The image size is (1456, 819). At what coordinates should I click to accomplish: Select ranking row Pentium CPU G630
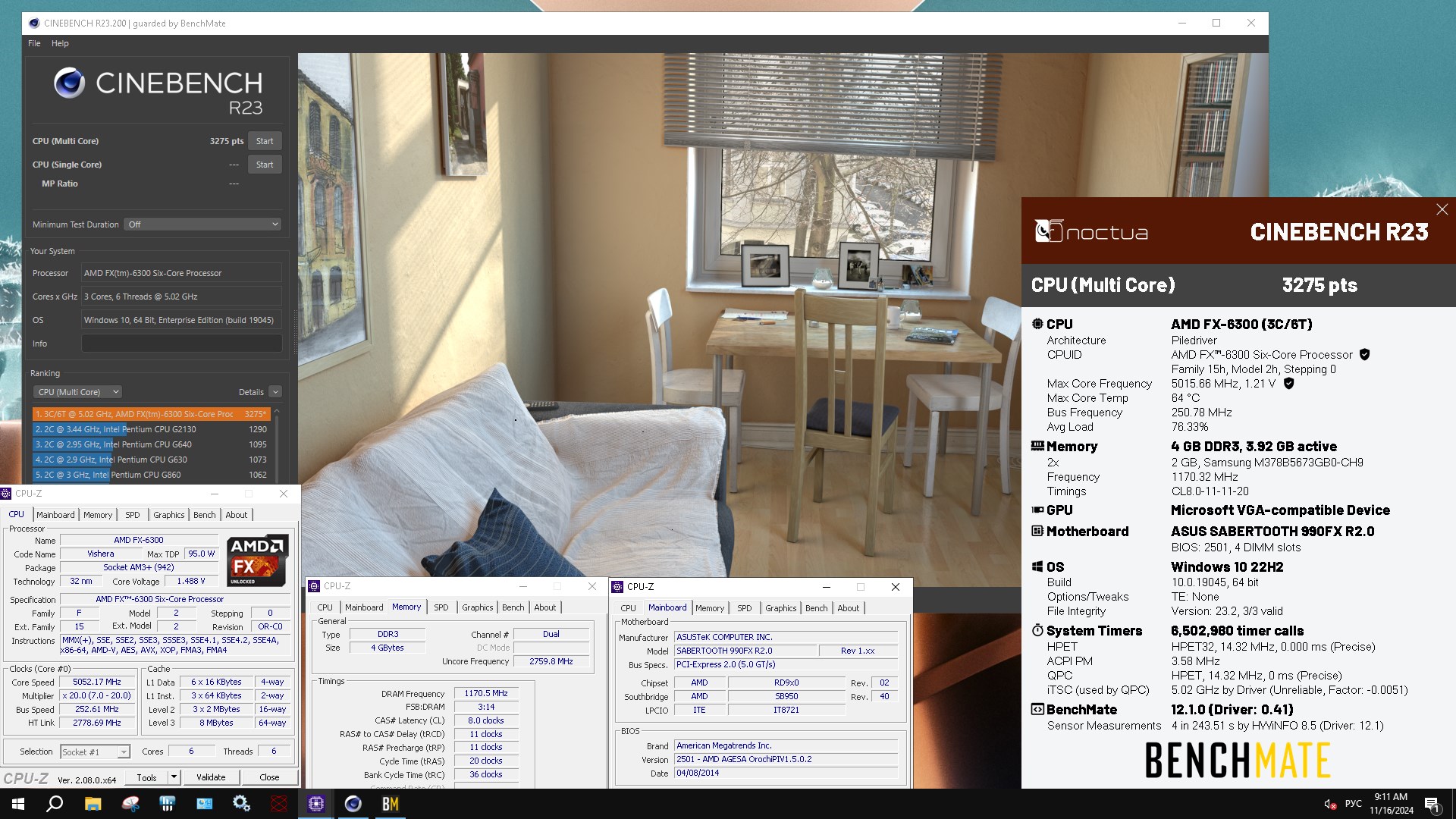151,460
